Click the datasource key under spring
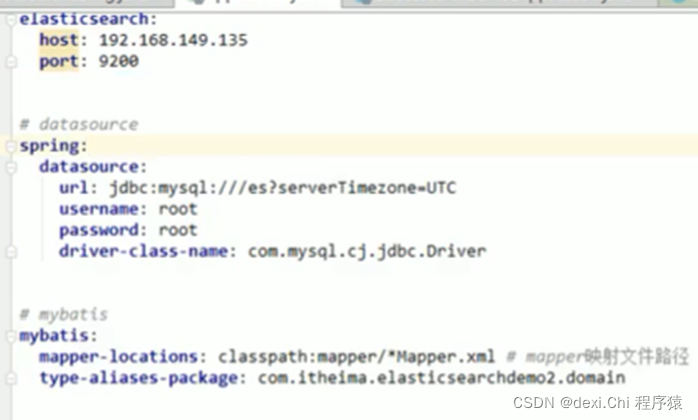 click(x=89, y=167)
